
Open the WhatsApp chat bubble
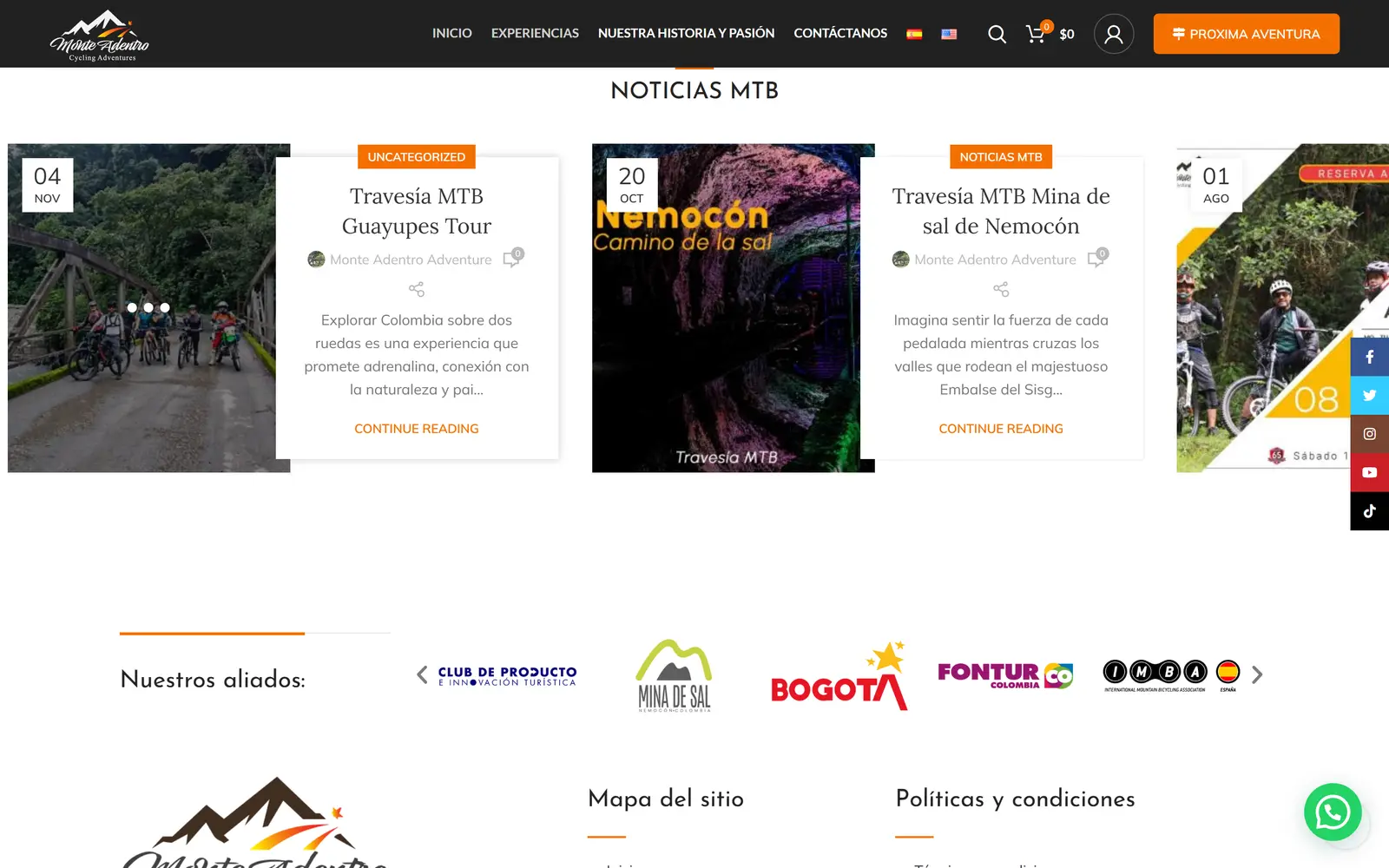click(x=1333, y=812)
